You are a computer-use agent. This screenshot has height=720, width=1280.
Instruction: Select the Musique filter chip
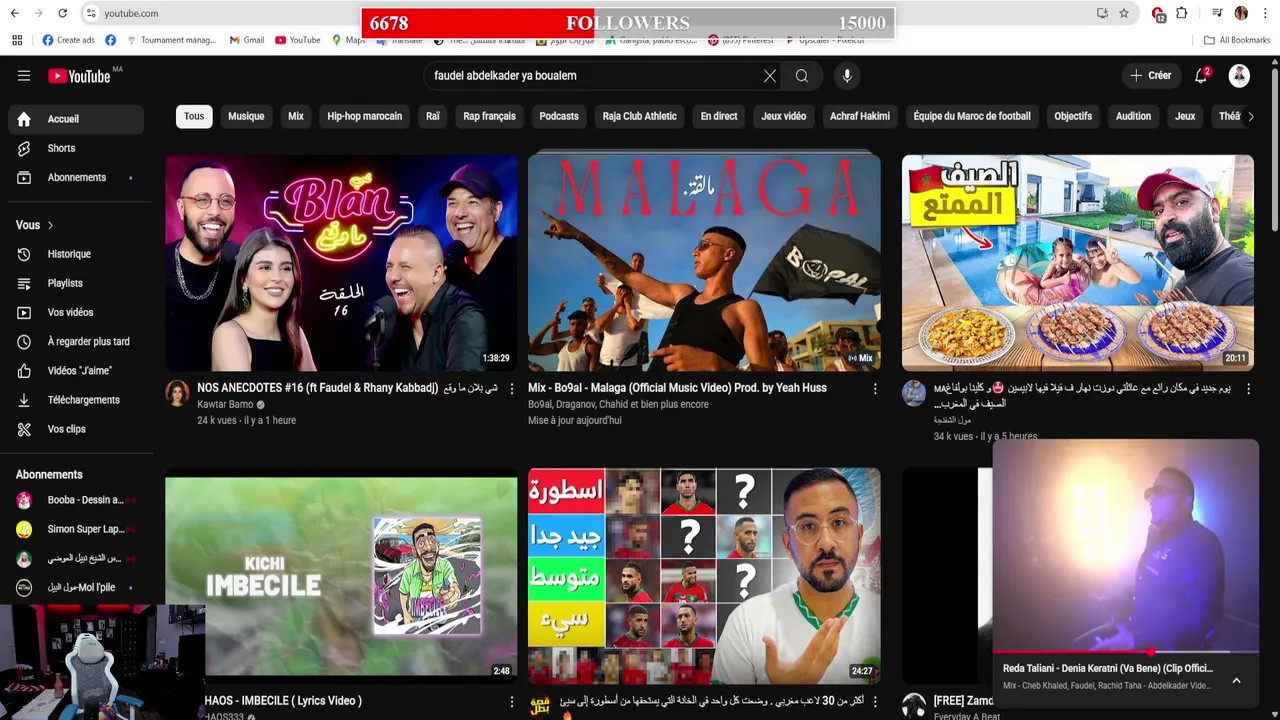[246, 116]
